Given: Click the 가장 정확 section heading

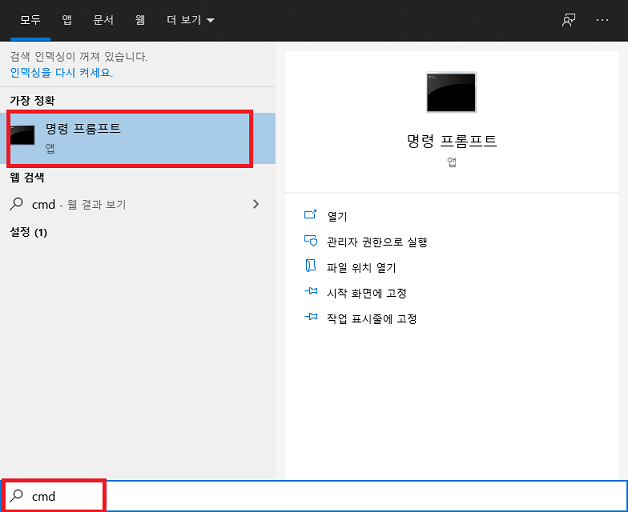Looking at the screenshot, I should coord(32,101).
